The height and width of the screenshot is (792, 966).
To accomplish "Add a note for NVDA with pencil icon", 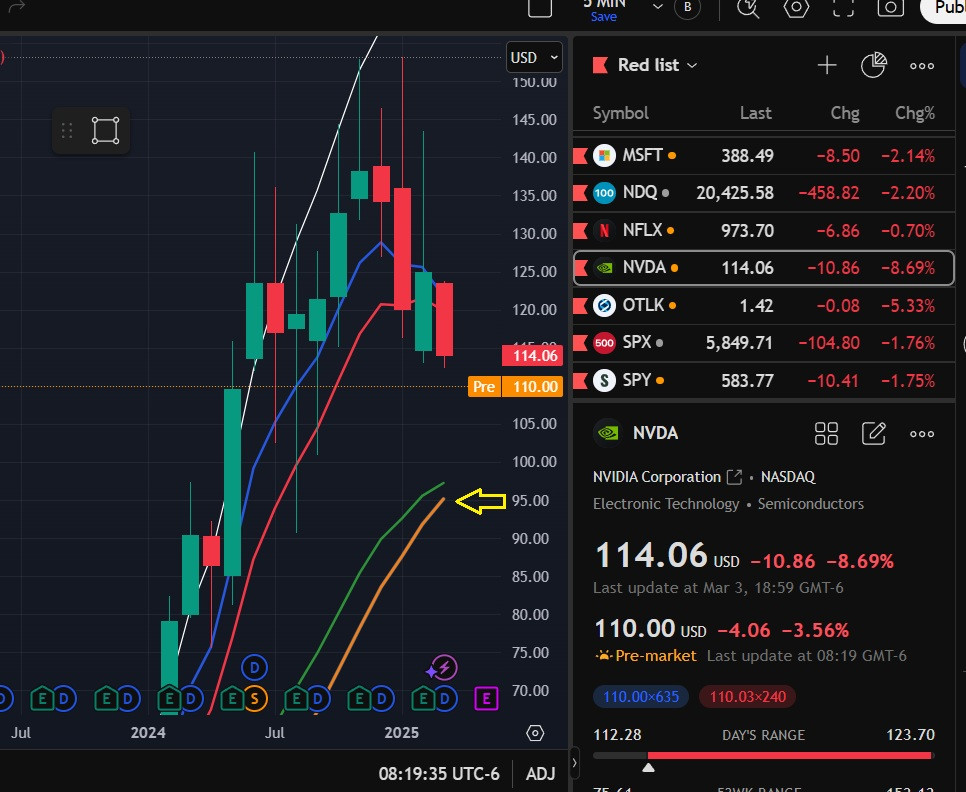I will point(874,434).
